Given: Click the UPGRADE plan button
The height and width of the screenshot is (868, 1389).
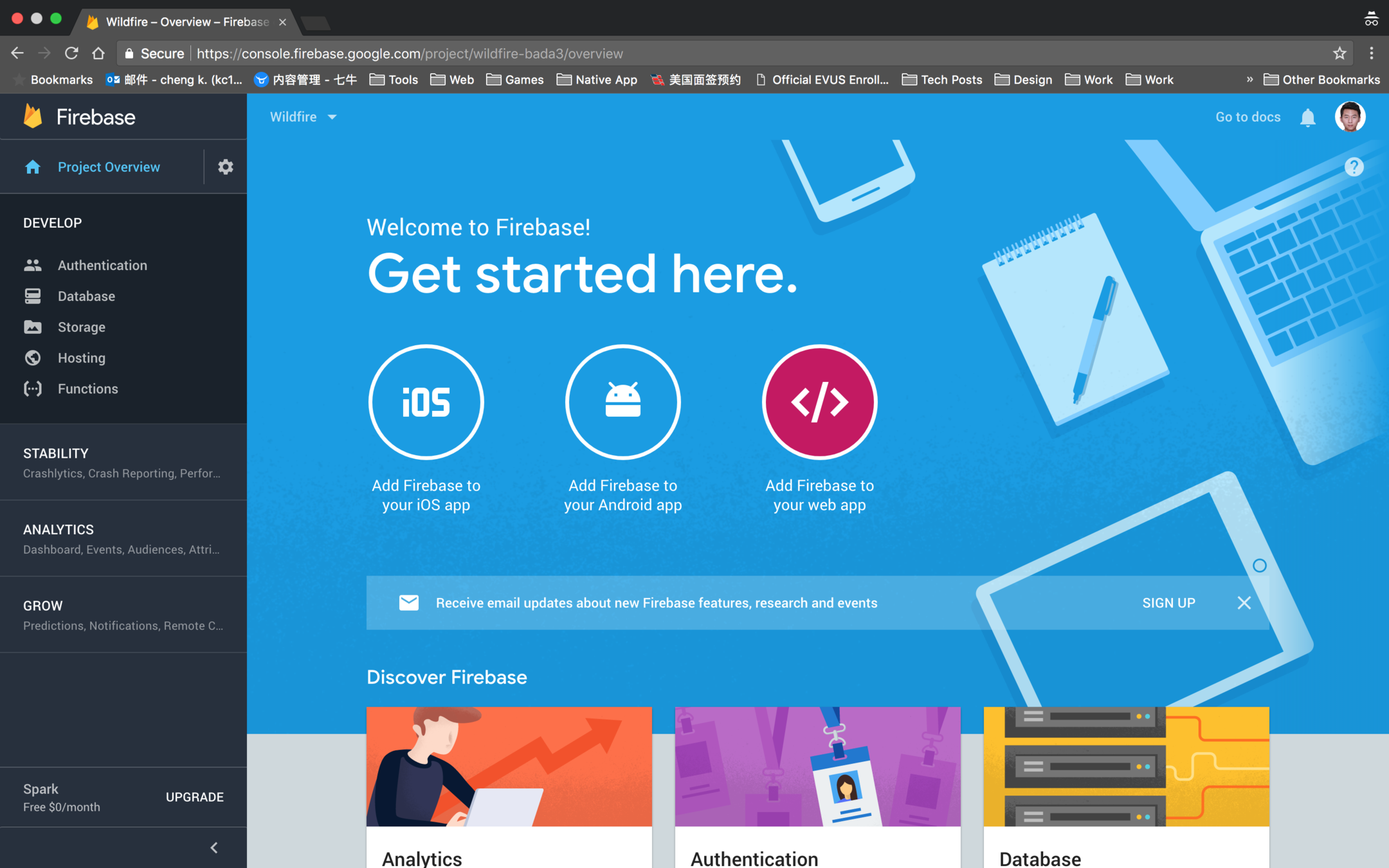Looking at the screenshot, I should pyautogui.click(x=194, y=797).
